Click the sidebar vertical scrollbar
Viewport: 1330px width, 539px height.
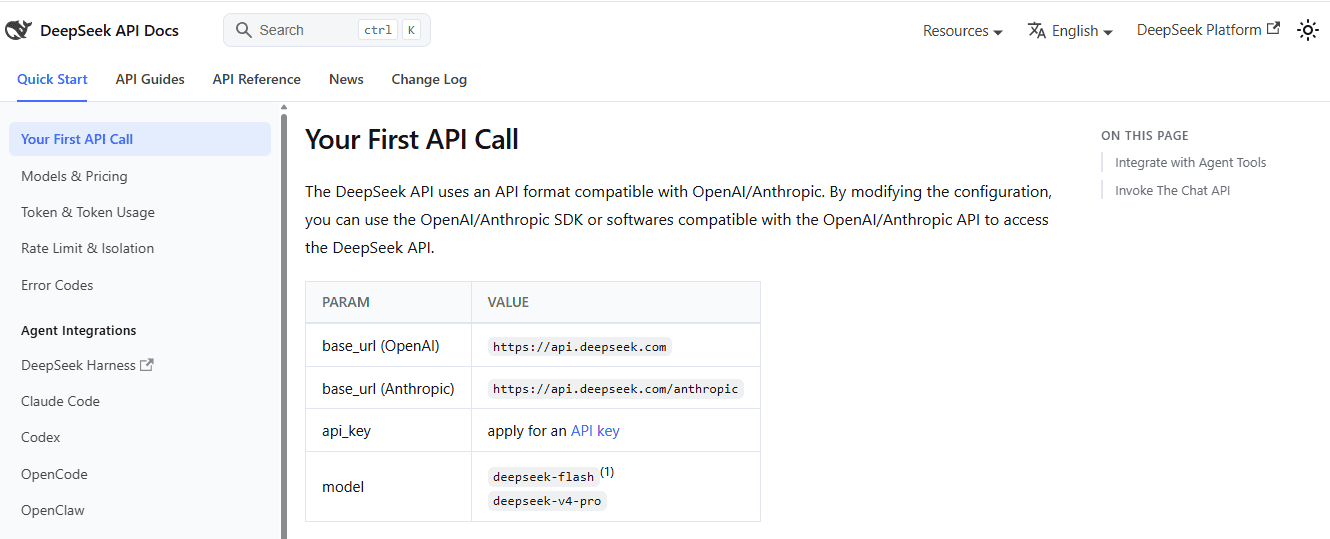coord(284,325)
